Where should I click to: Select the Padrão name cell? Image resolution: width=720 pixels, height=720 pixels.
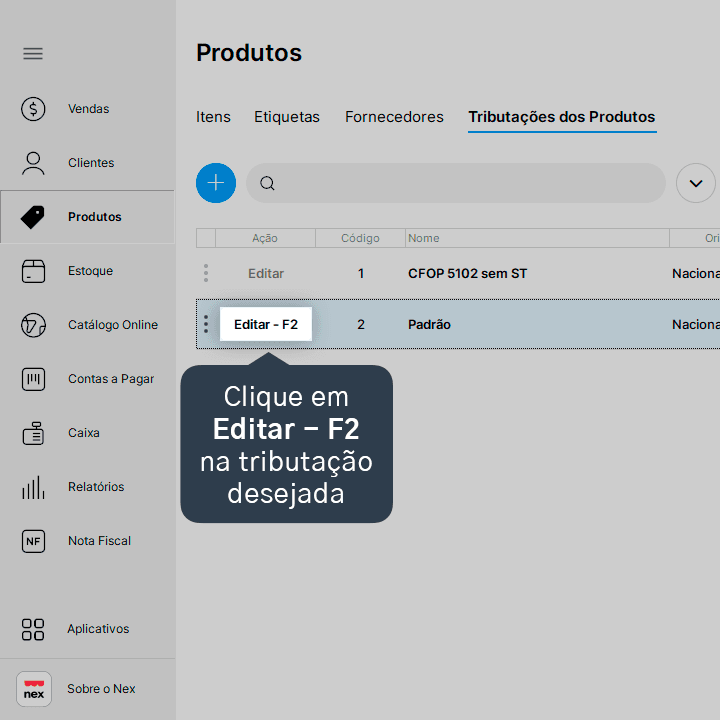(x=429, y=325)
